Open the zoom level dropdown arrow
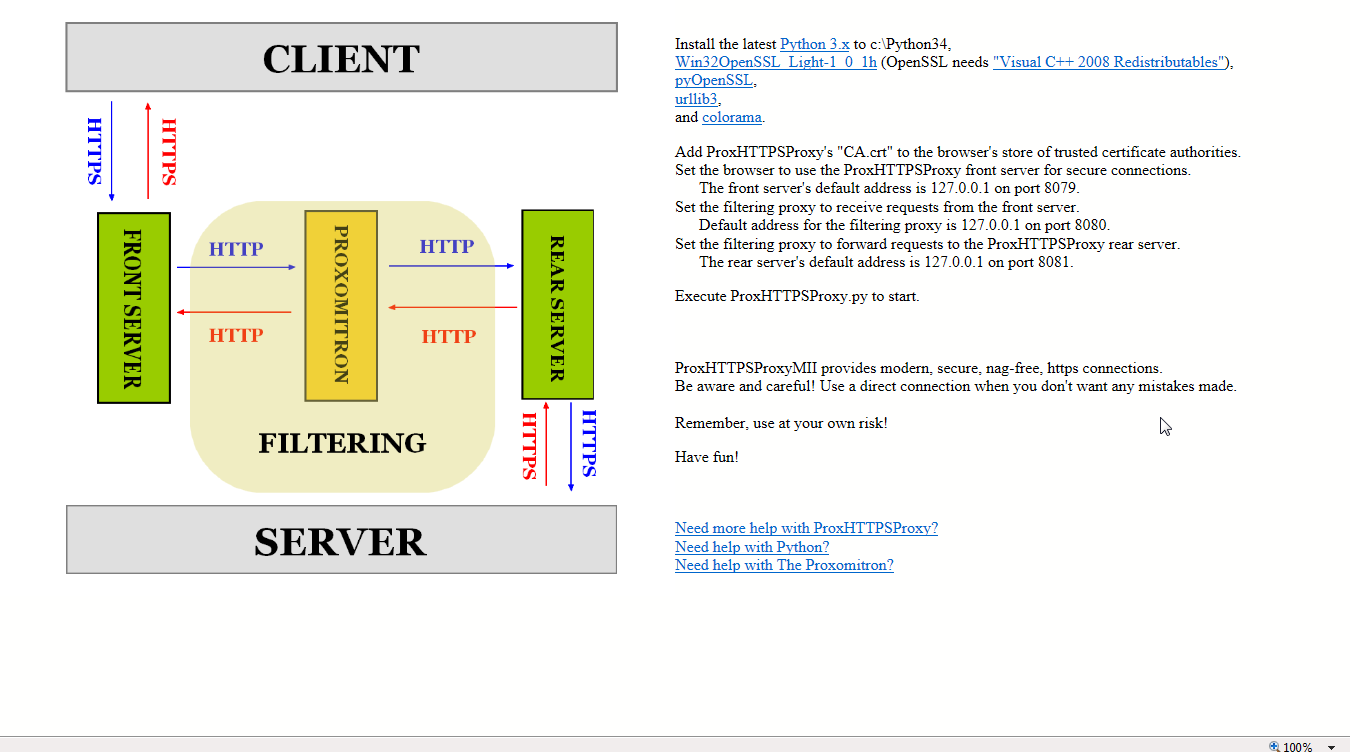1350x752 pixels. pos(1331,747)
